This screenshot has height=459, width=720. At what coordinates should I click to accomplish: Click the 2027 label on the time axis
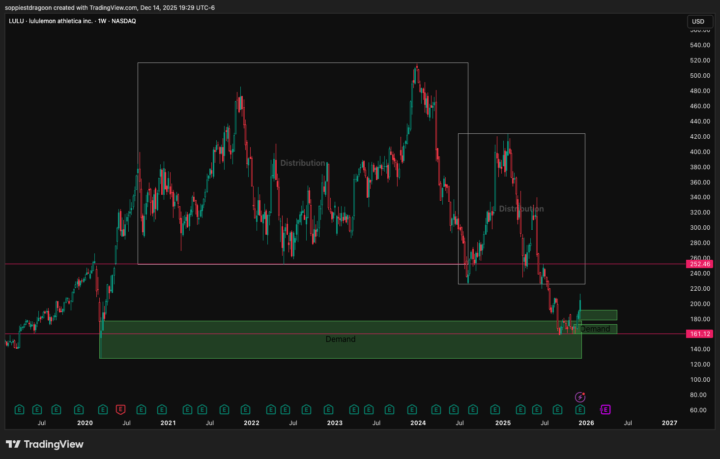tap(669, 423)
